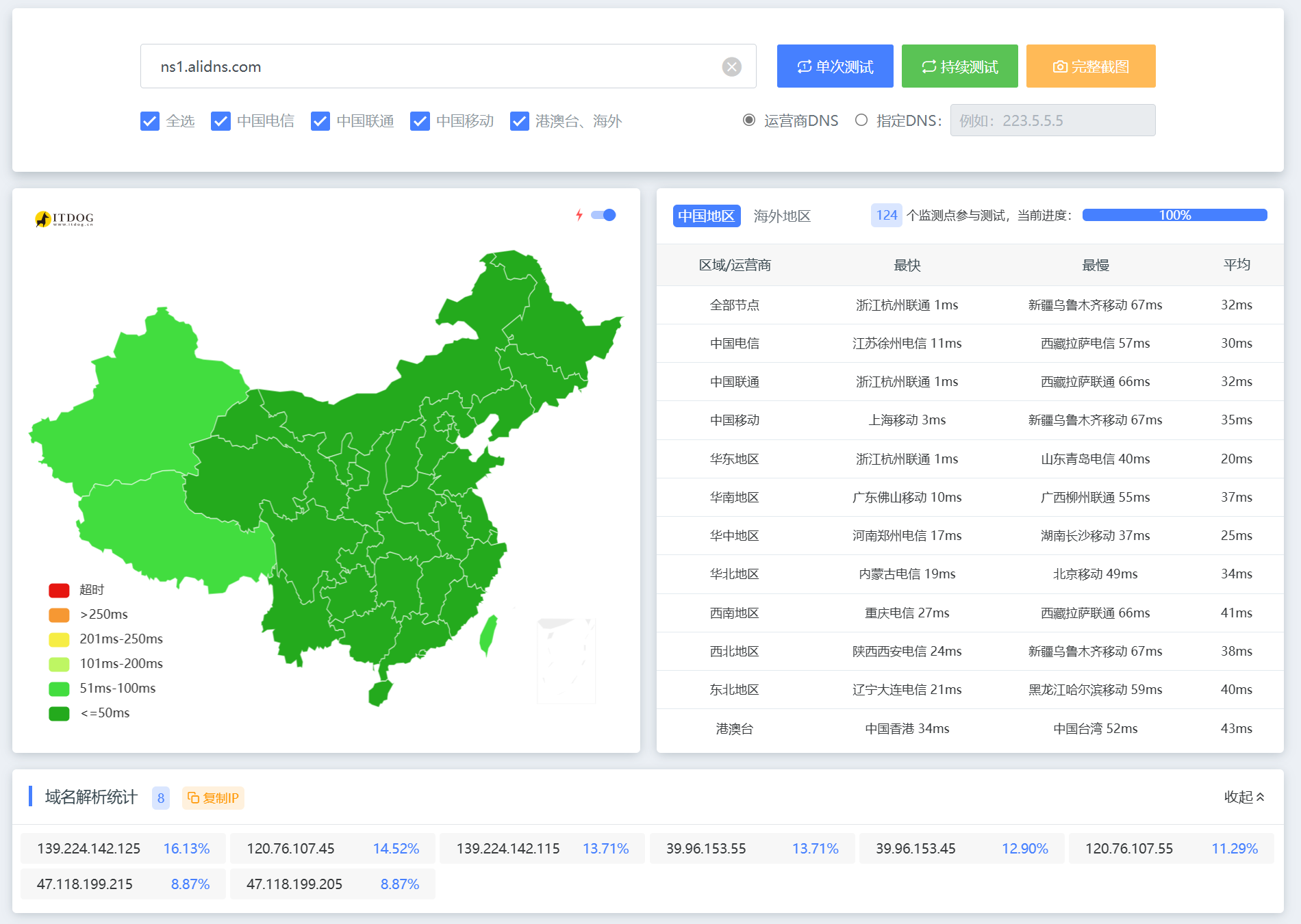The height and width of the screenshot is (924, 1301).
Task: Click 江苏徐州电信 11ms cell
Action: coord(907,344)
